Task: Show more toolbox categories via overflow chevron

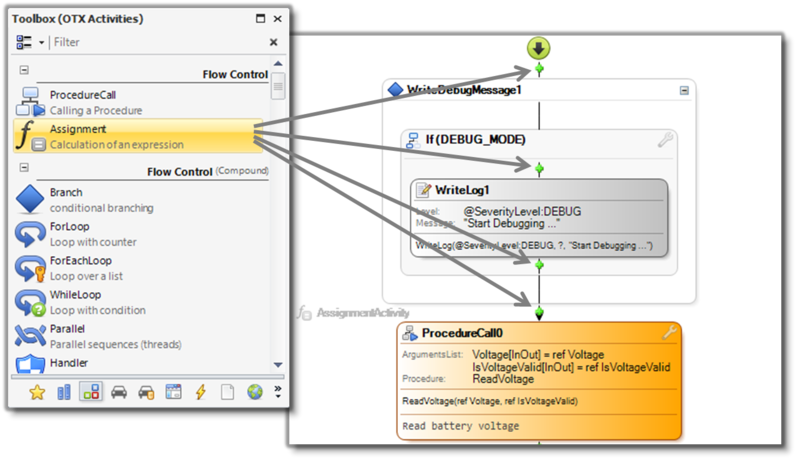Action: [277, 392]
